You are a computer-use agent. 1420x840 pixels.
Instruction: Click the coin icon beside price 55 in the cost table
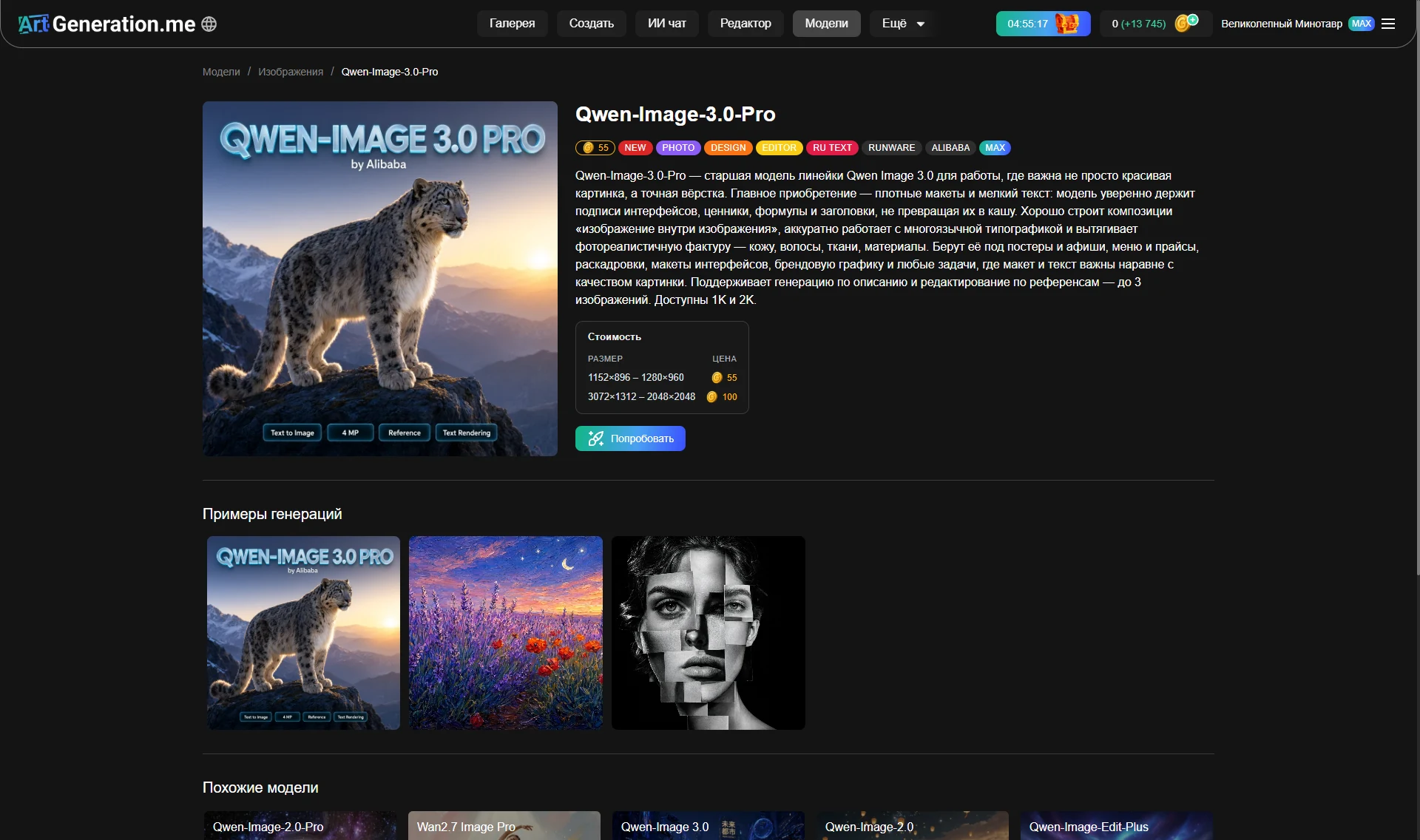tap(717, 378)
